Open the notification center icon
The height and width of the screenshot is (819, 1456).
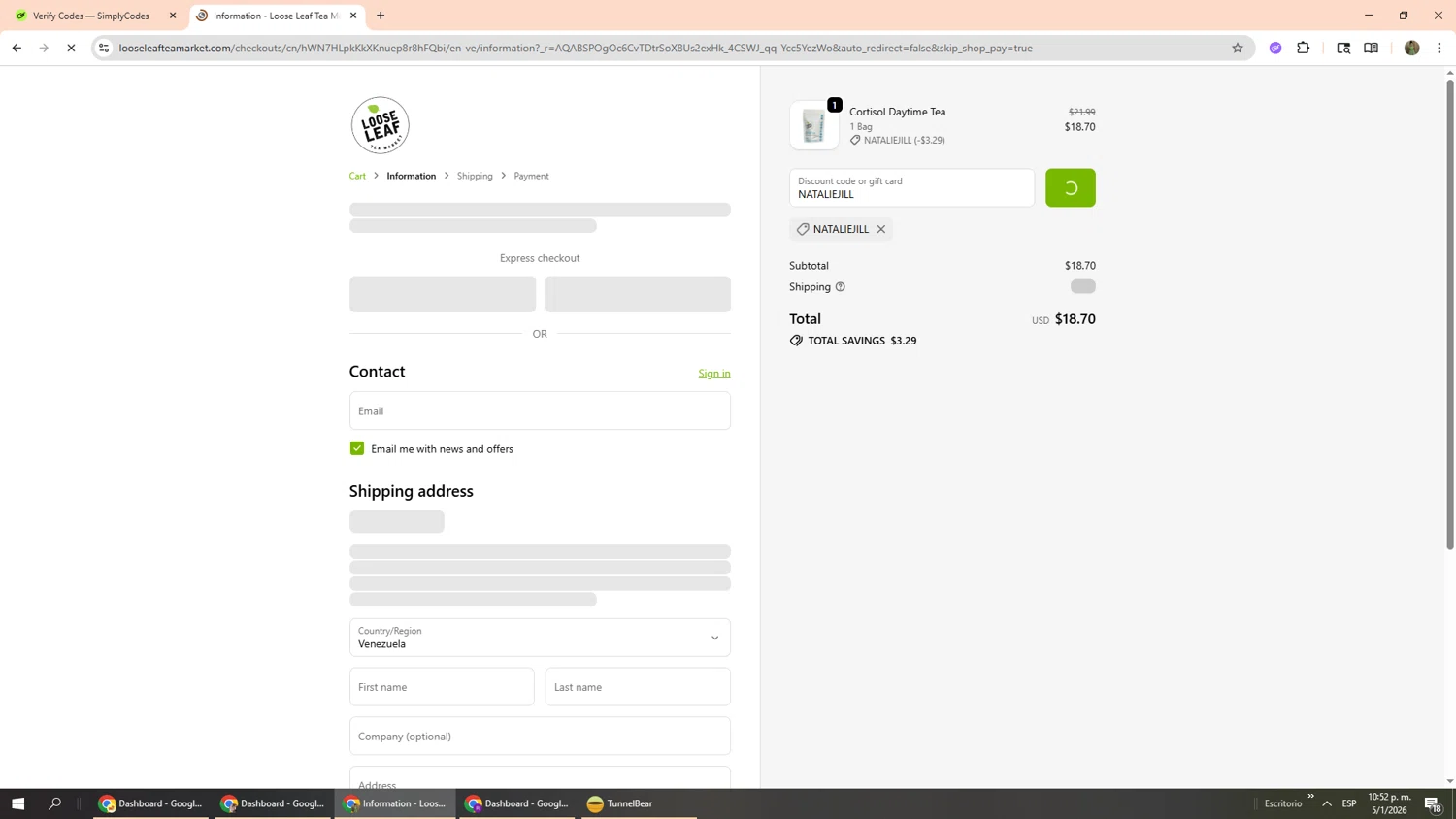point(1433,803)
